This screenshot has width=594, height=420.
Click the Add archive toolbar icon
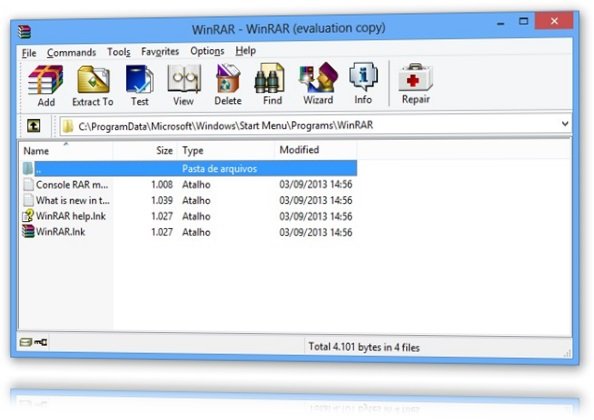coord(46,80)
